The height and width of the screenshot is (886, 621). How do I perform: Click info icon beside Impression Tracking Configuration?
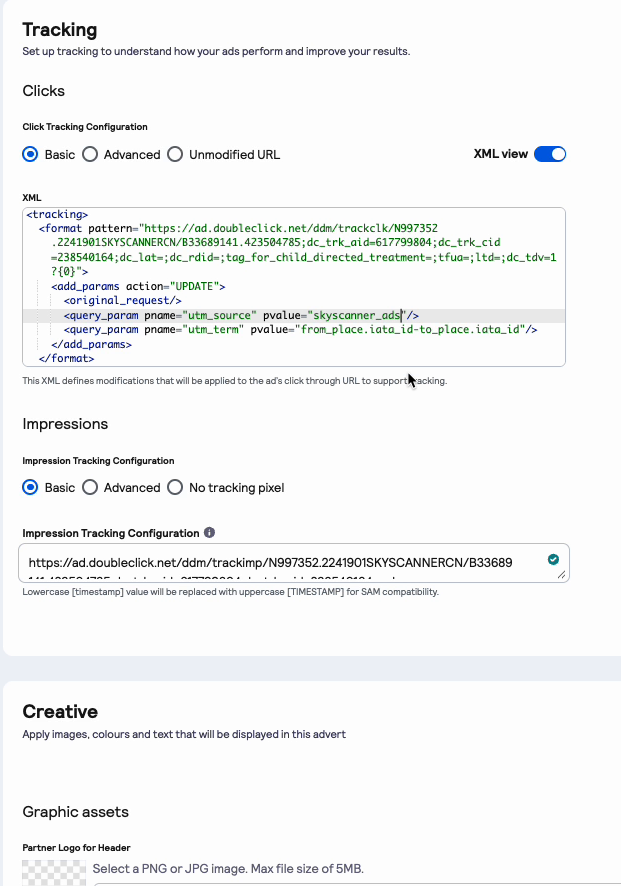click(x=210, y=532)
